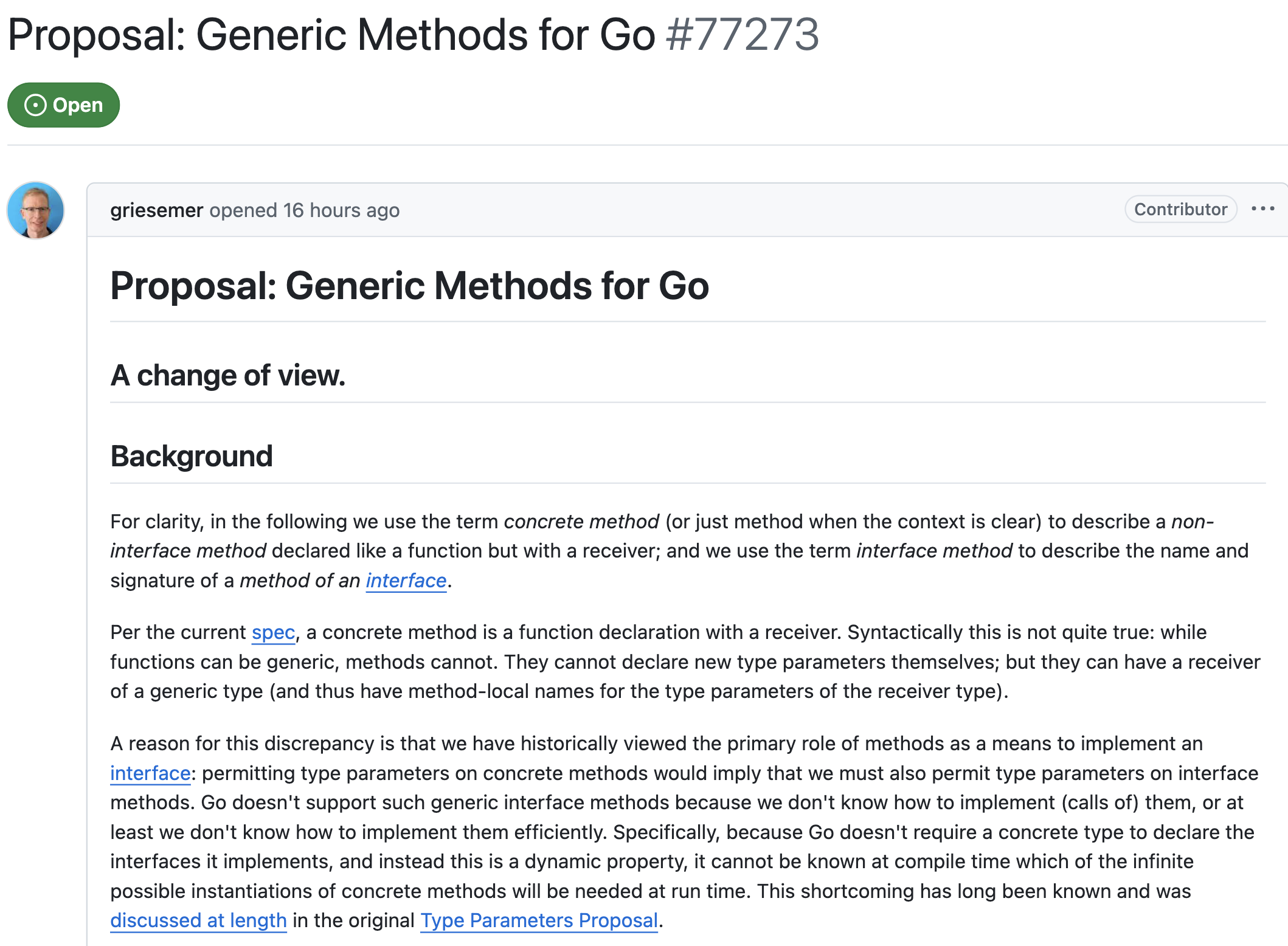1288x946 pixels.
Task: Open the three-dot comment options menu
Action: (x=1262, y=209)
